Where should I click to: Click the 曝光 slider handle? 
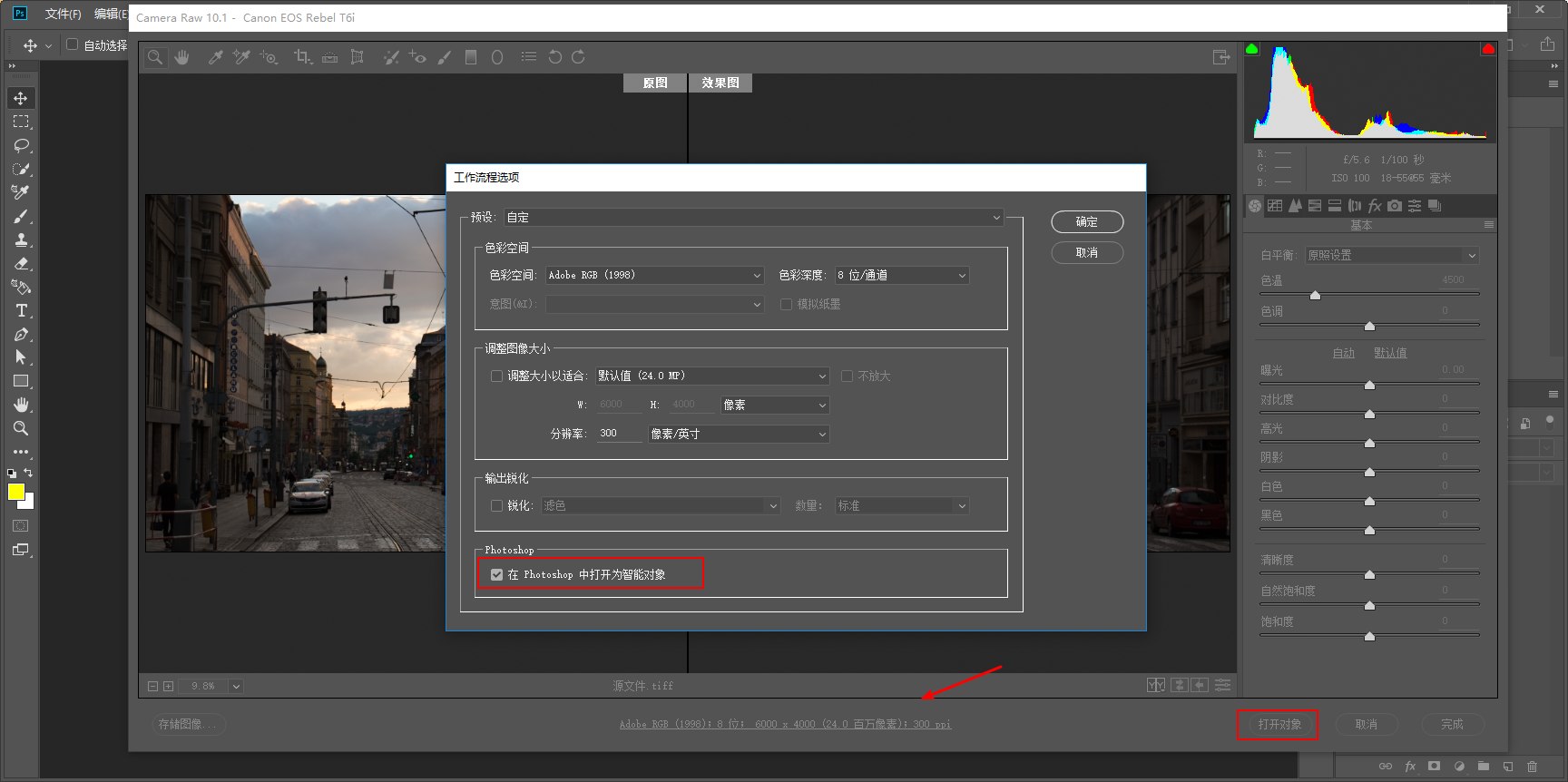pos(1369,385)
